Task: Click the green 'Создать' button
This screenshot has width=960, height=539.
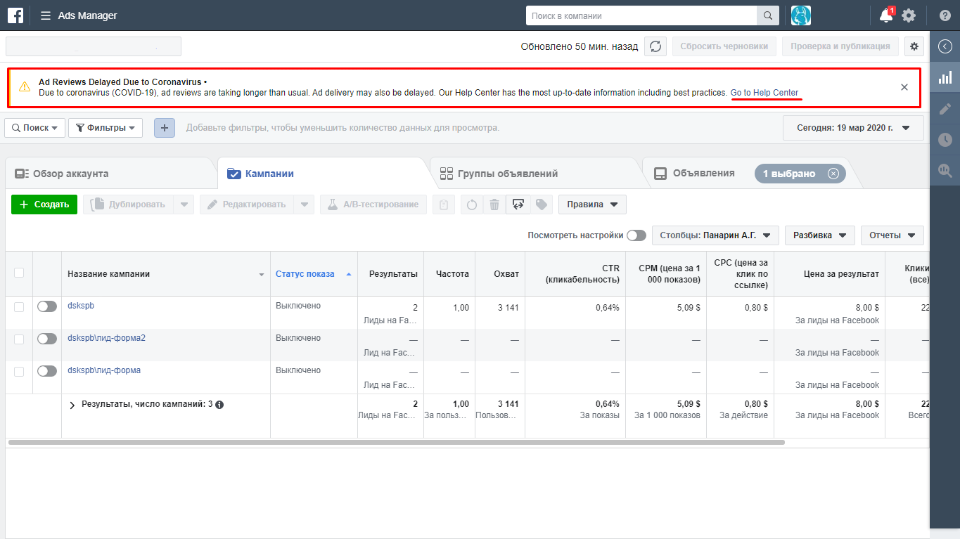Action: point(44,204)
